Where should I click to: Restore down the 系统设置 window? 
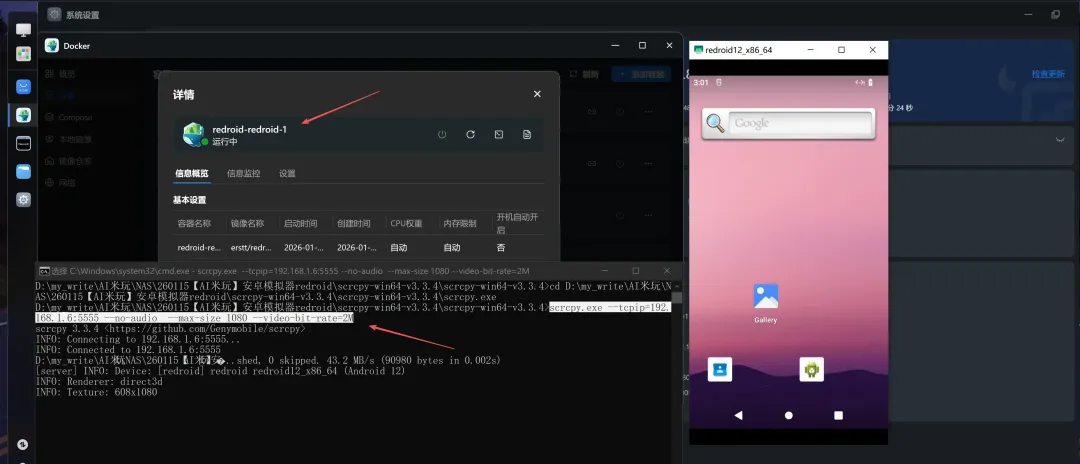(x=1055, y=14)
